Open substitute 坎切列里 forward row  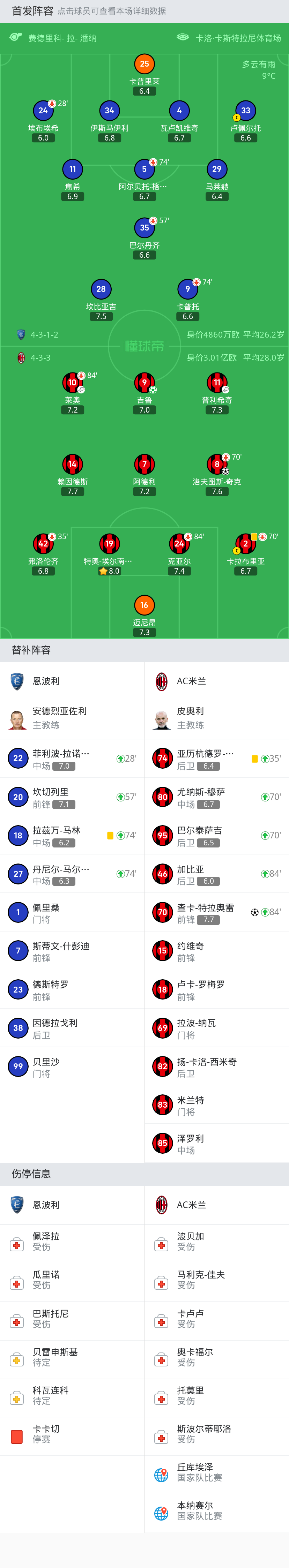click(72, 797)
